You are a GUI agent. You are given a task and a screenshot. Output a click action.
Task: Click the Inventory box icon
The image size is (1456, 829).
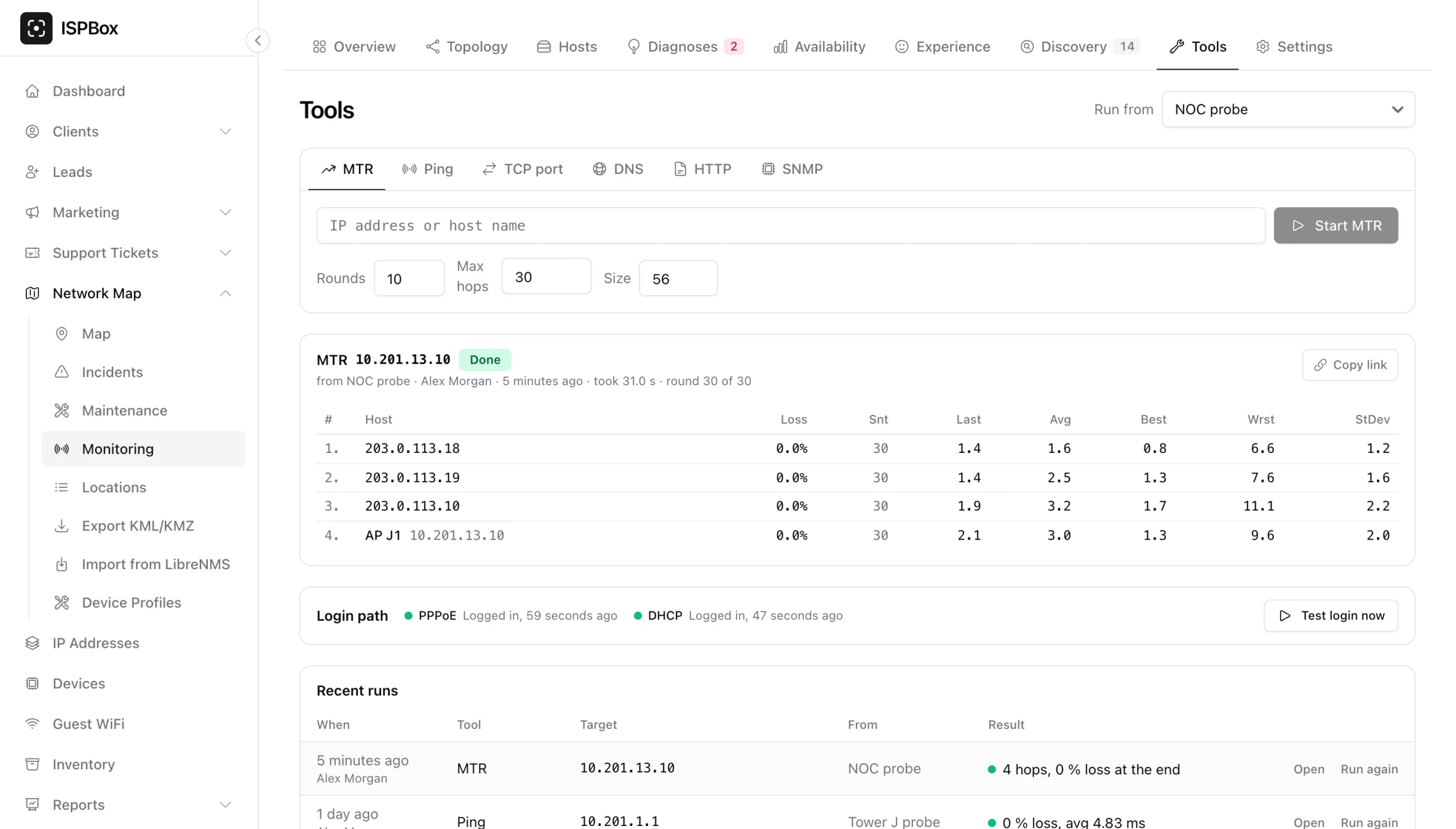coord(32,764)
